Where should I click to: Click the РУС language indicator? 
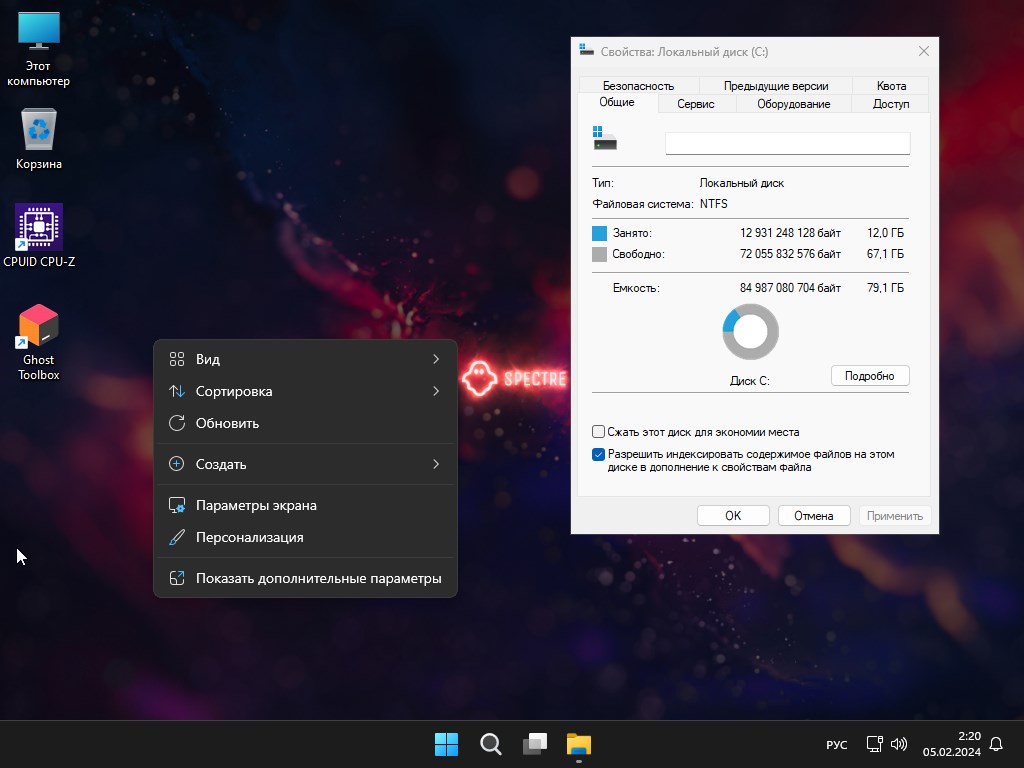pos(837,744)
